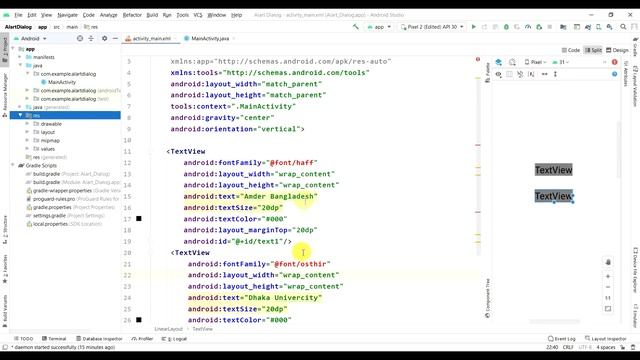640x360 pixels.
Task: Click the LinearLayout breadcrumb
Action: [169, 329]
